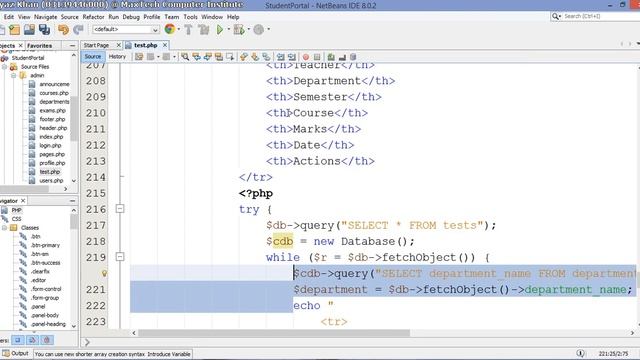
Task: Toggle Rectangular Selection editor icon
Action: click(x=230, y=57)
